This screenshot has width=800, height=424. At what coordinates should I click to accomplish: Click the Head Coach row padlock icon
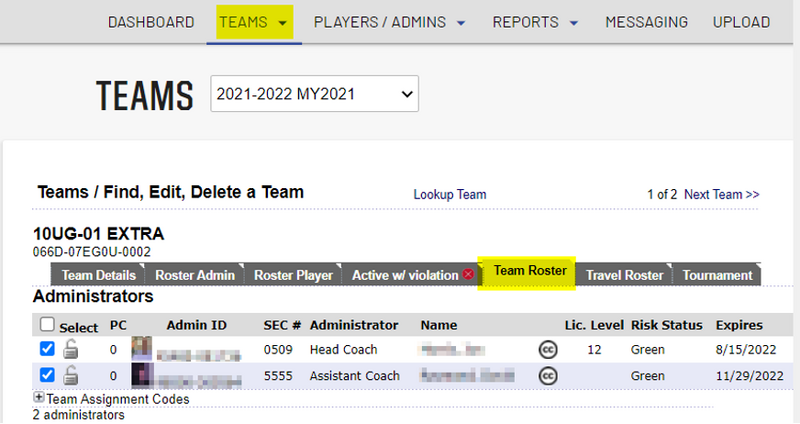70,349
